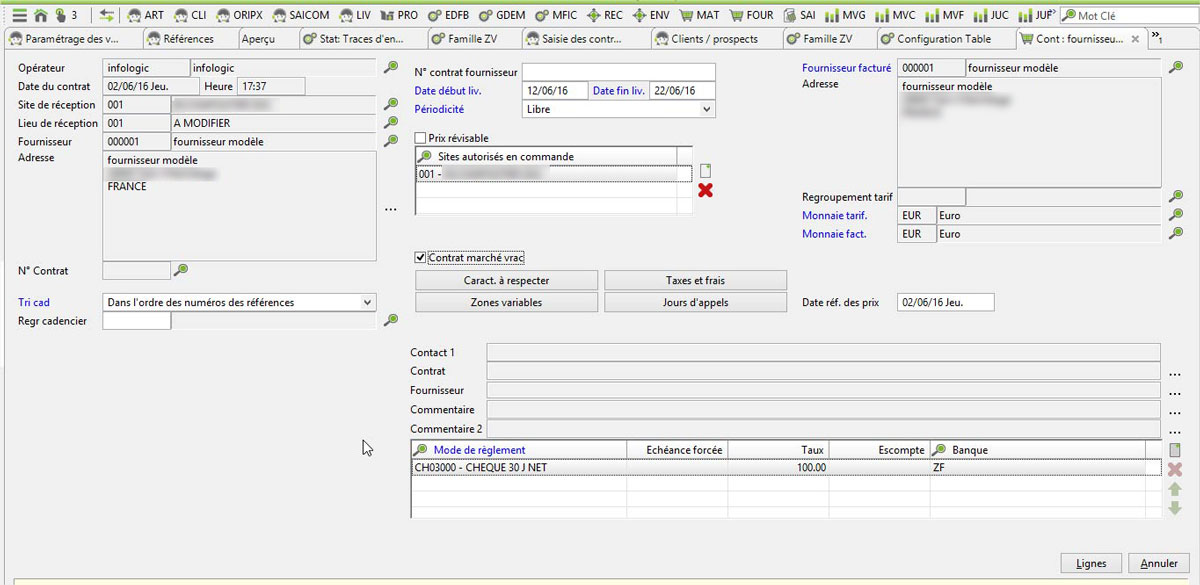This screenshot has width=1200, height=585.
Task: Open Jours d'appels button
Action: (696, 302)
